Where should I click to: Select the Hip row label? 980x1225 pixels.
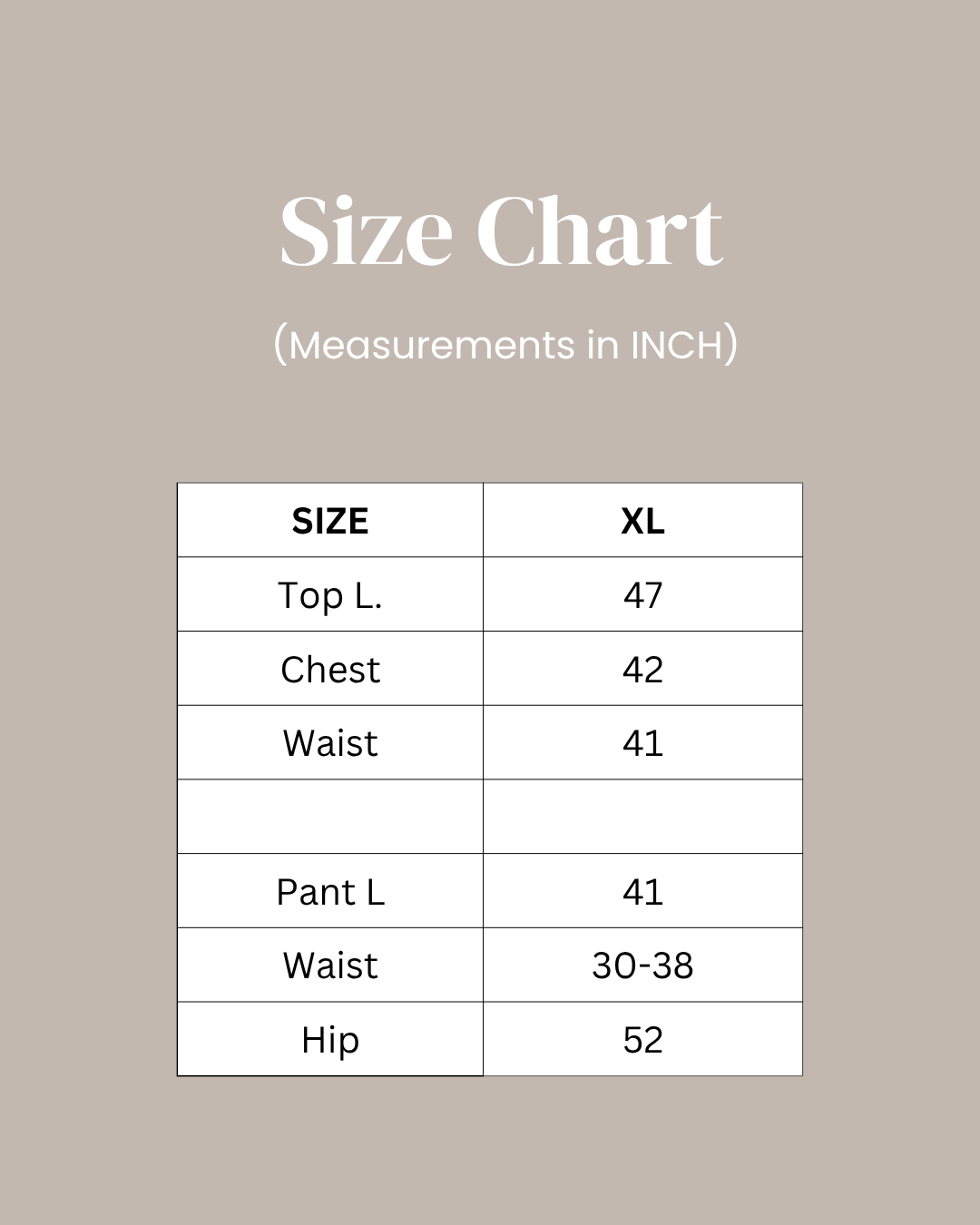point(330,1040)
